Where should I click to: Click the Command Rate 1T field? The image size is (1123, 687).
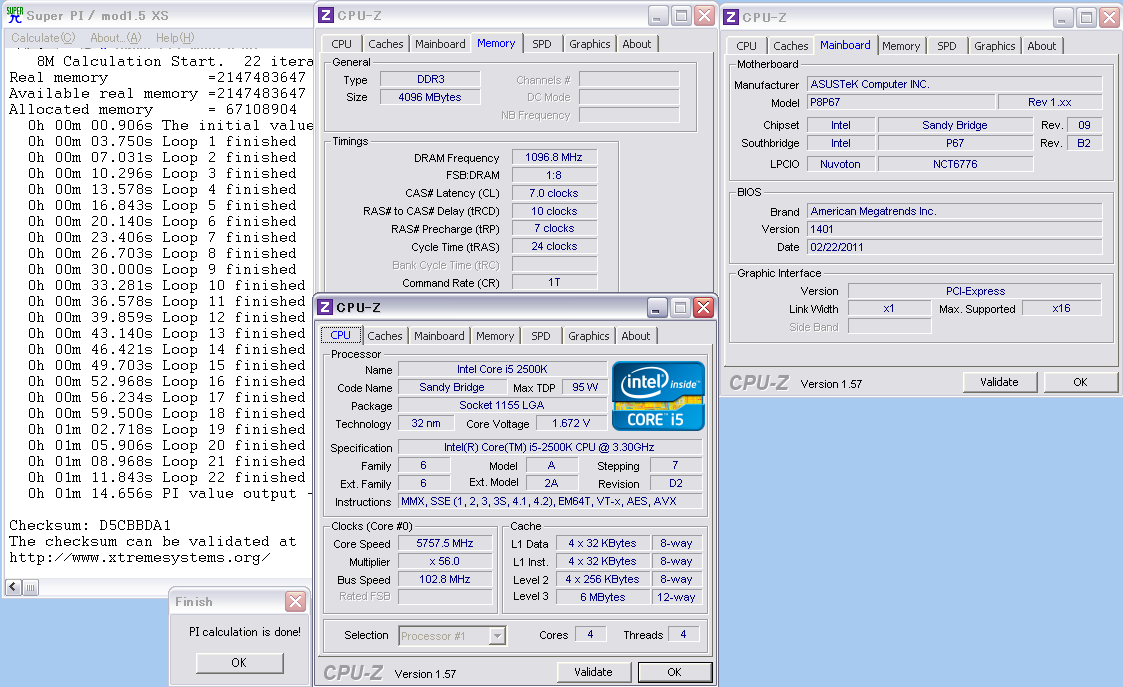tap(554, 282)
